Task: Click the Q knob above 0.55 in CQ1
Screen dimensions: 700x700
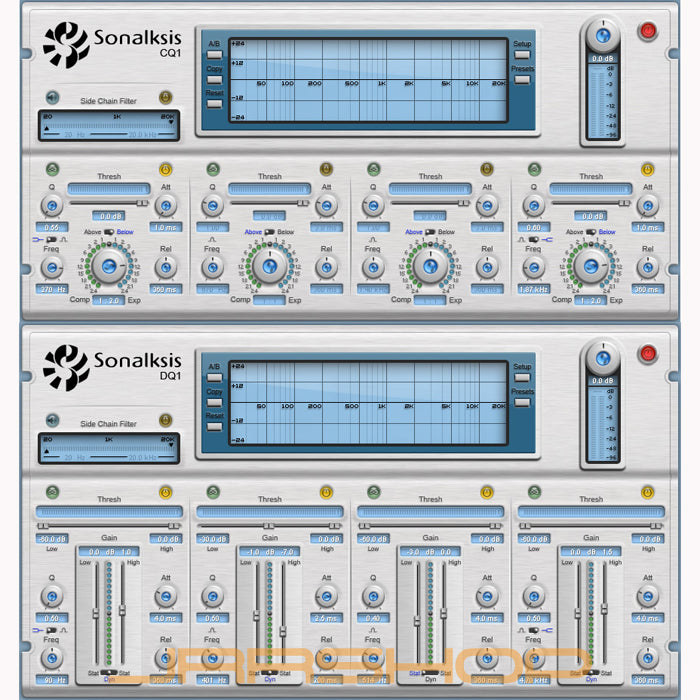Action: click(52, 206)
